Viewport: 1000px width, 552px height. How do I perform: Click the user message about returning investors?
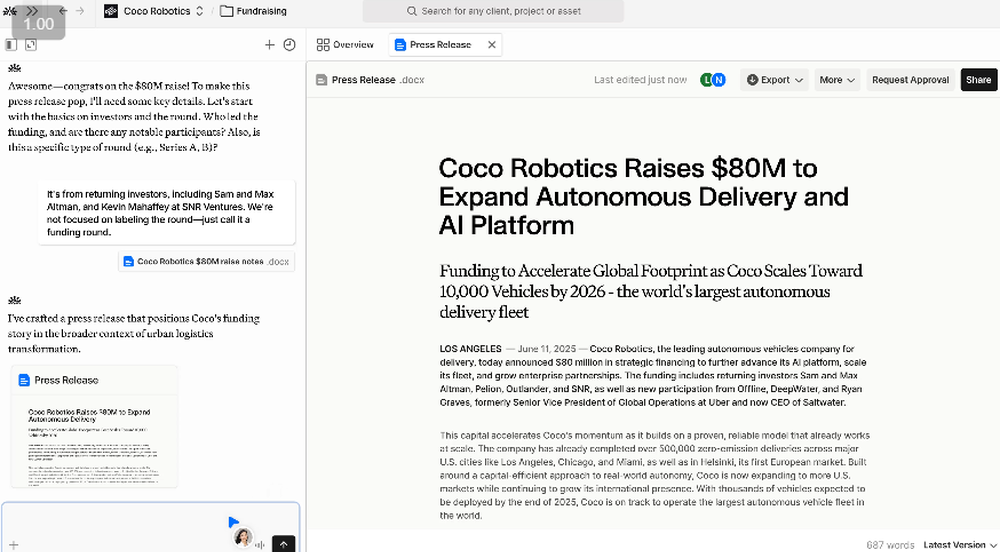[x=166, y=213]
